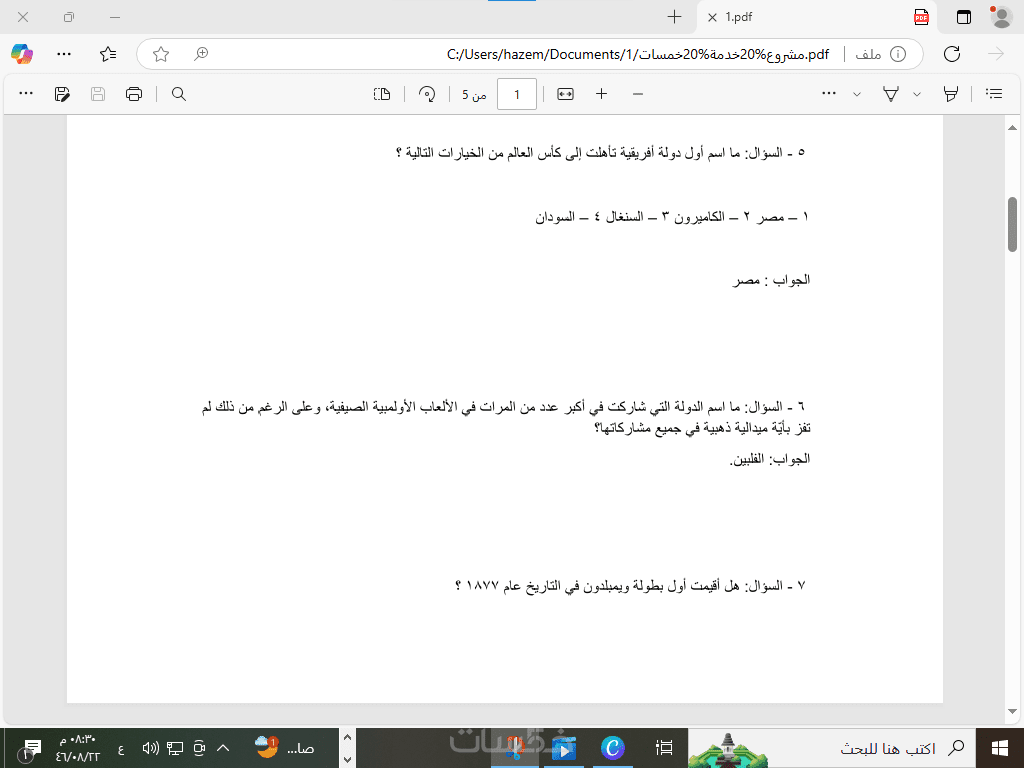Open the Favorites list
Screen dimensions: 1024x768
click(108, 54)
